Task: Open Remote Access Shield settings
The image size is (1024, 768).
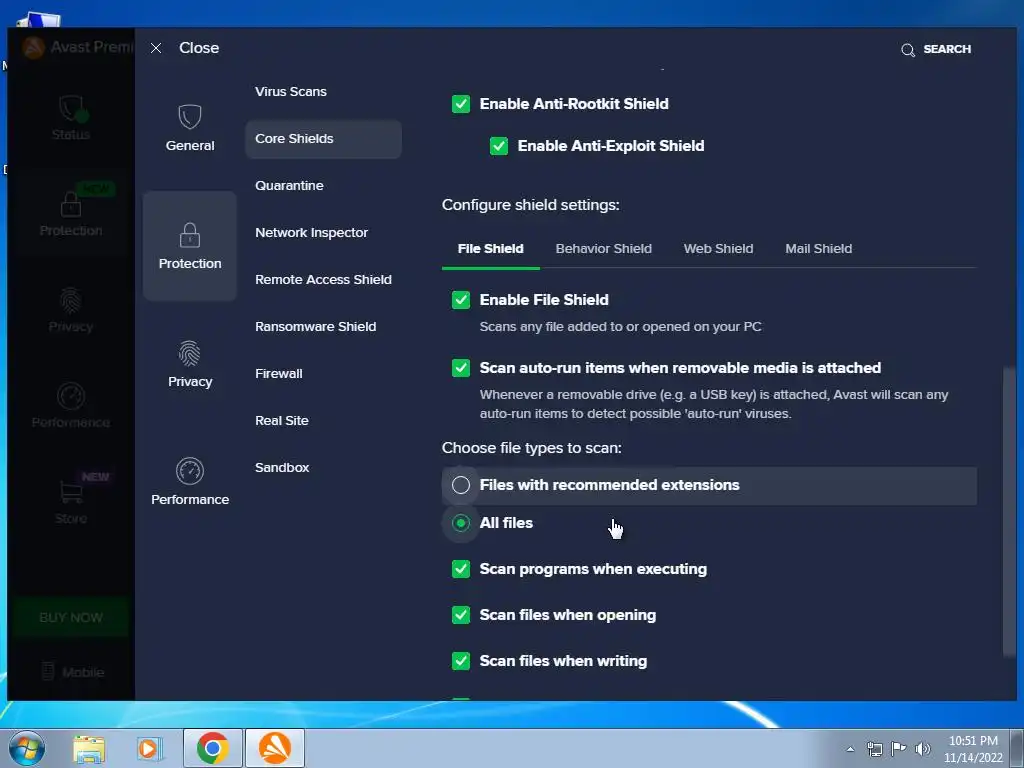Action: (x=323, y=280)
